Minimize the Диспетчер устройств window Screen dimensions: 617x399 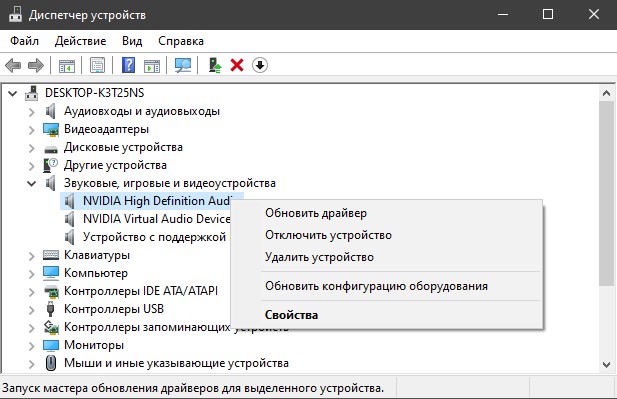502,15
